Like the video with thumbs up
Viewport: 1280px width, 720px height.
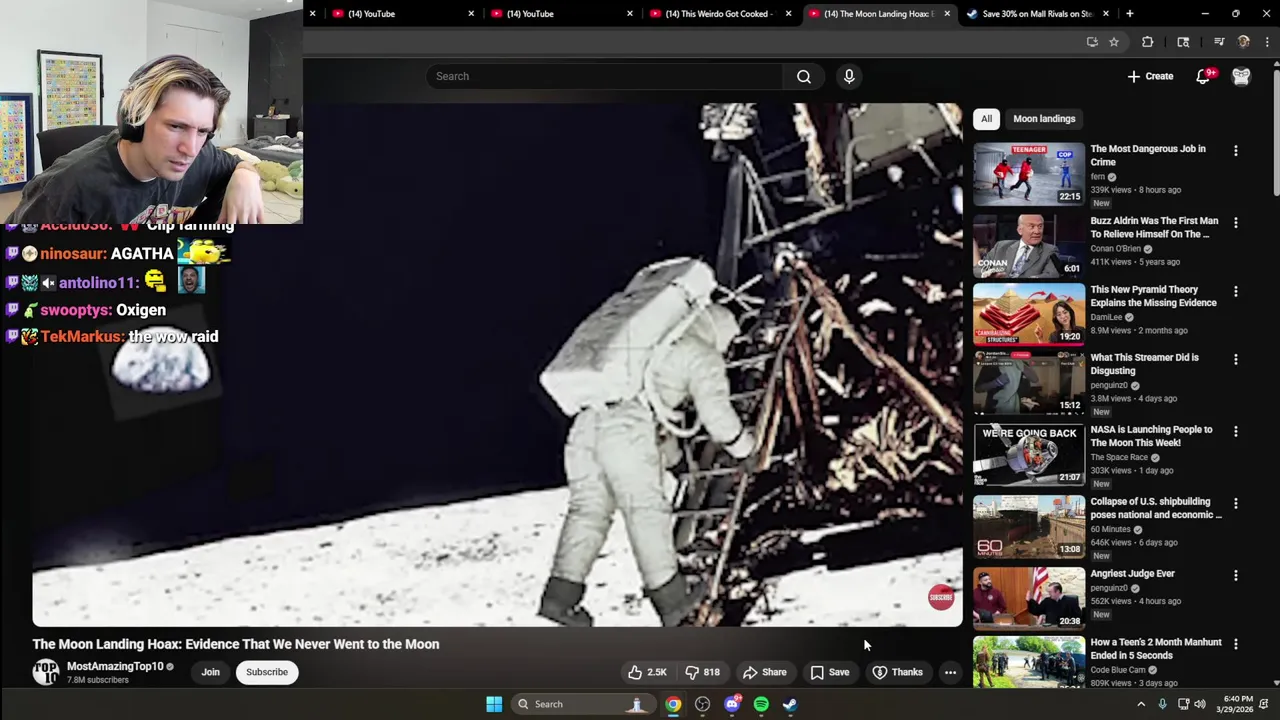647,672
